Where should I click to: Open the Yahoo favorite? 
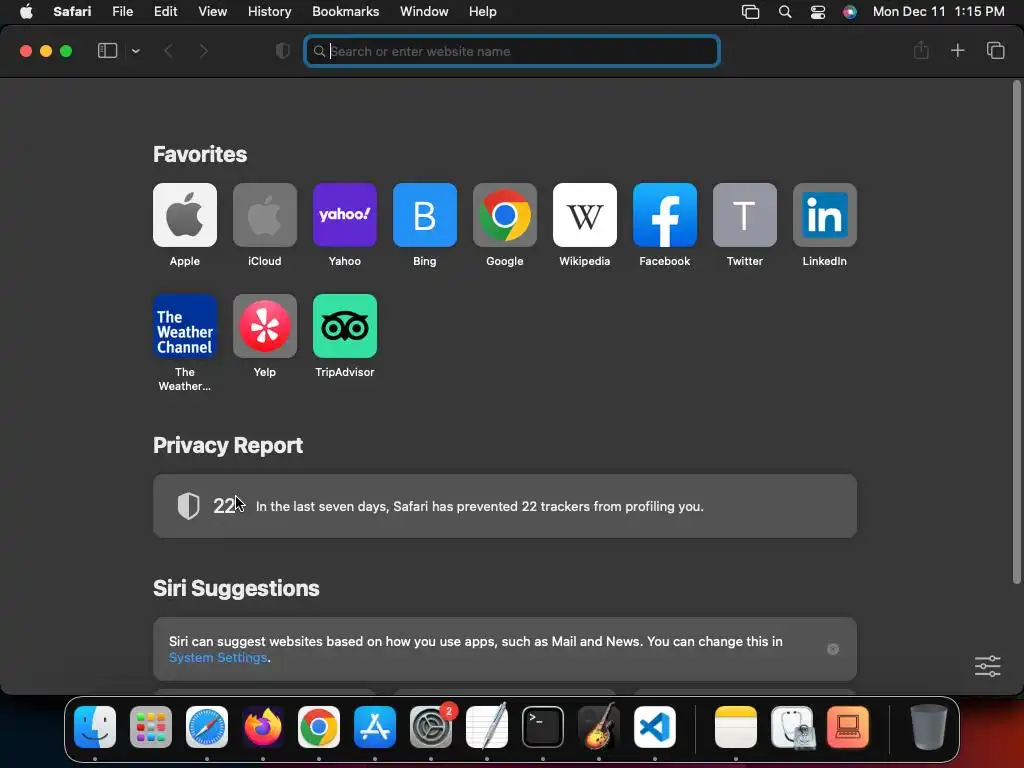(x=345, y=215)
